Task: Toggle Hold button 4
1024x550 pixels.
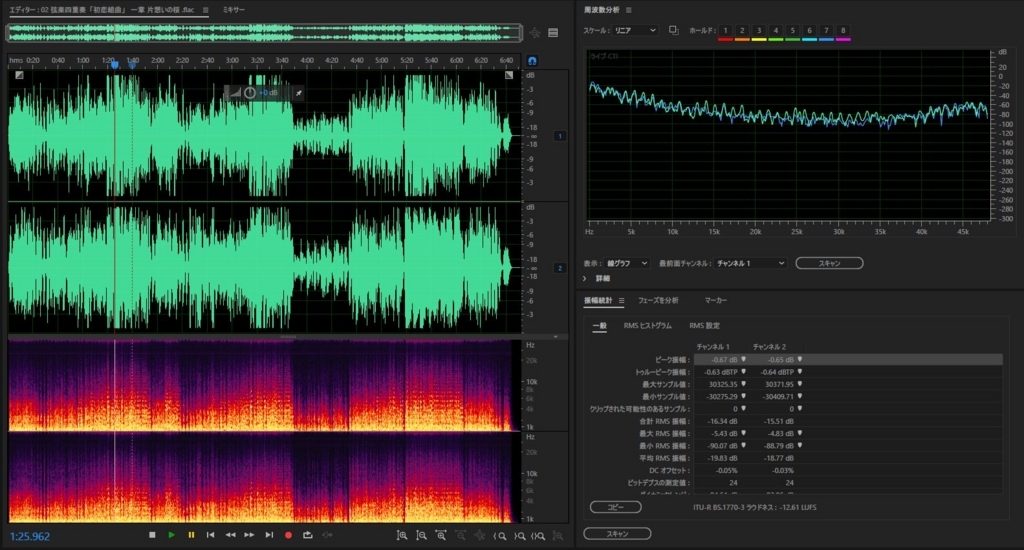Action: coord(776,31)
